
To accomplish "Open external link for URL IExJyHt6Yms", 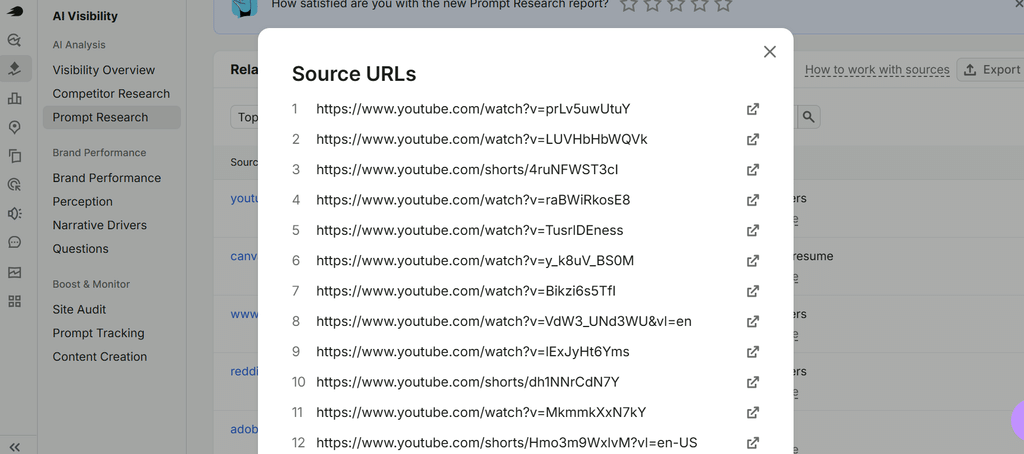I will tap(752, 351).
